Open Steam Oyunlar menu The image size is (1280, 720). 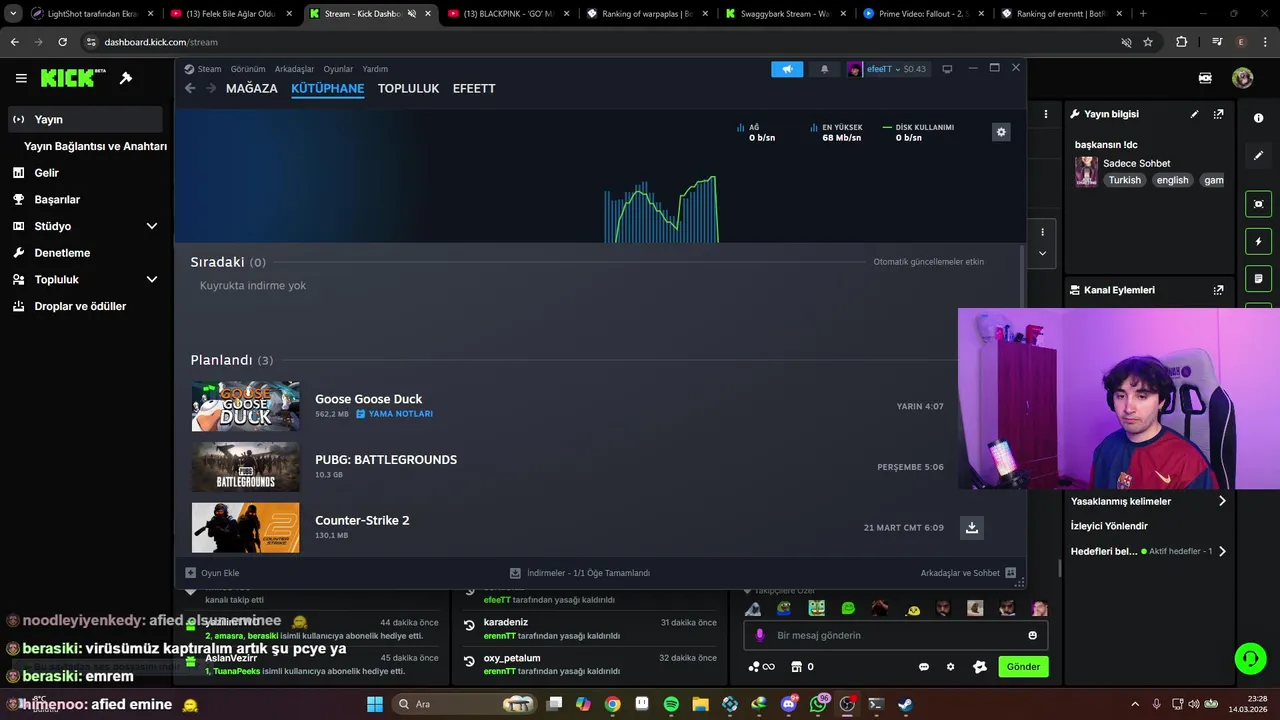tap(338, 69)
